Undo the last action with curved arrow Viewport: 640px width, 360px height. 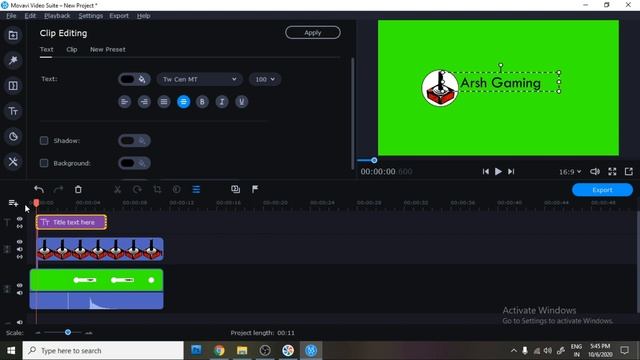[39, 189]
